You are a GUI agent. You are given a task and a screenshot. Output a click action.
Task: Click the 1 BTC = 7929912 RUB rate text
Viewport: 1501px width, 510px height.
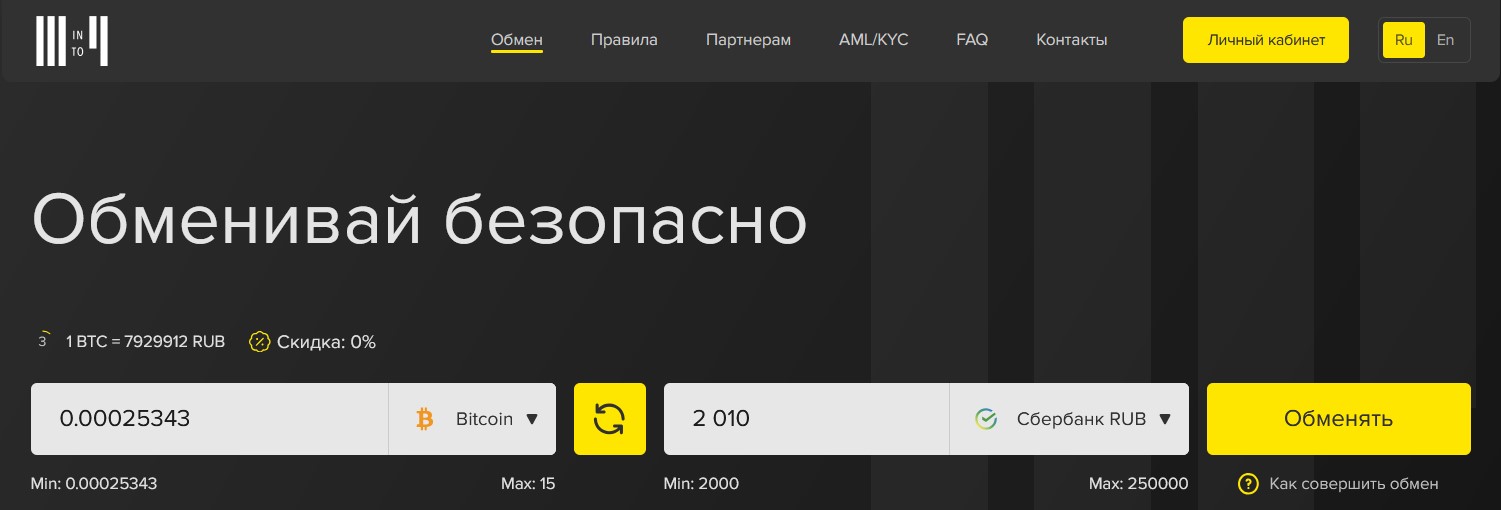[x=146, y=342]
